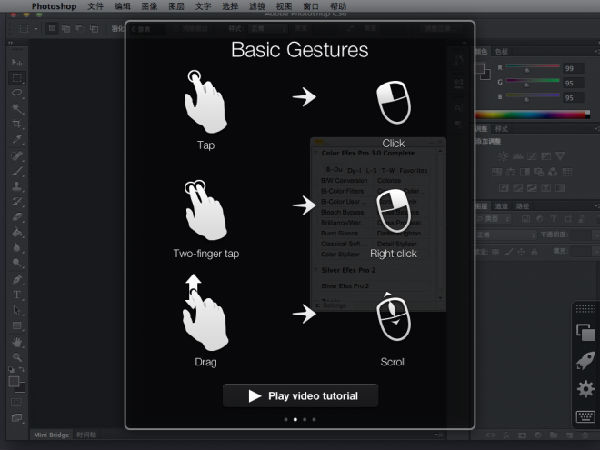Swap foreground and background colors

(x=24, y=371)
